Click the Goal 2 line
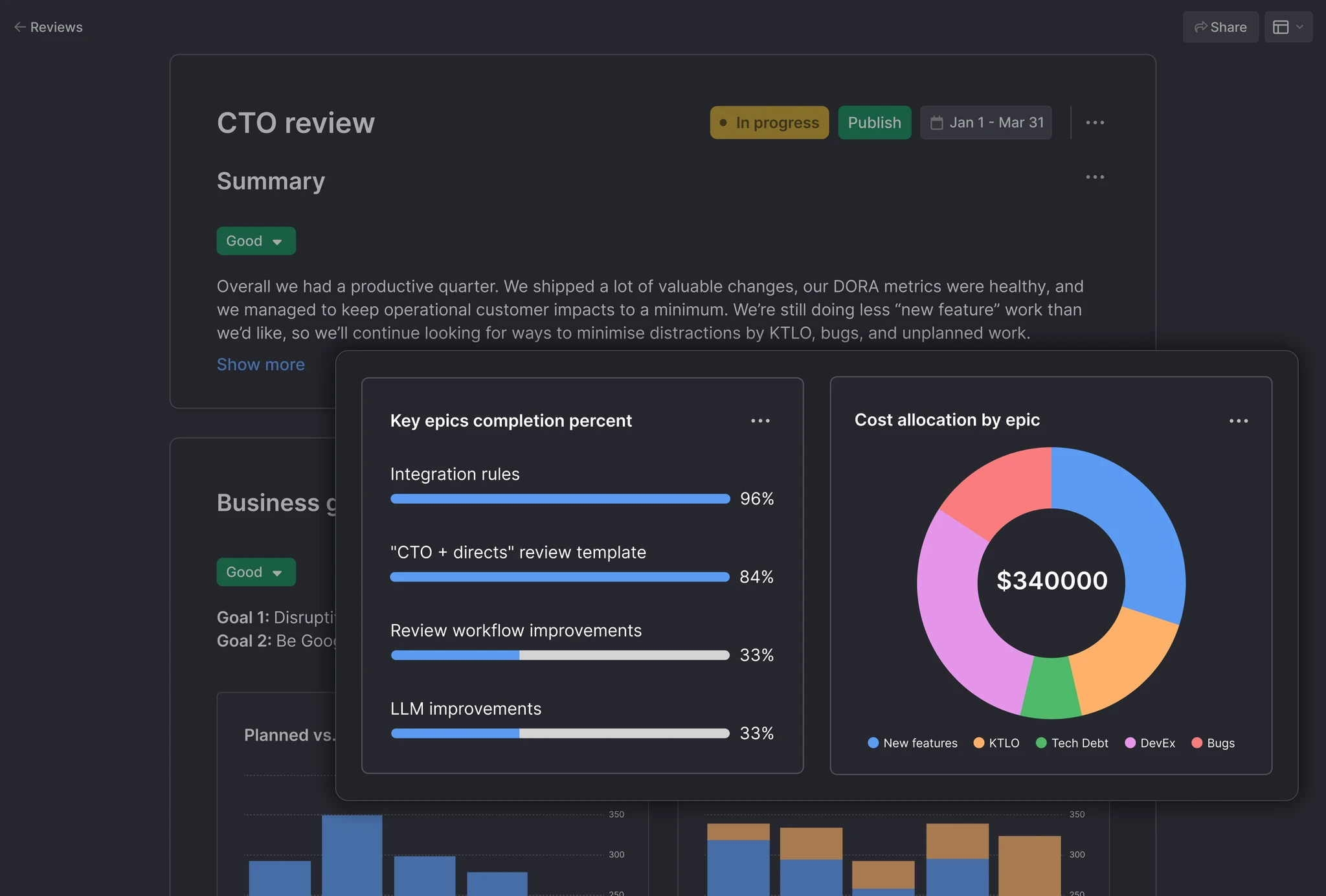This screenshot has width=1326, height=896. coord(276,641)
